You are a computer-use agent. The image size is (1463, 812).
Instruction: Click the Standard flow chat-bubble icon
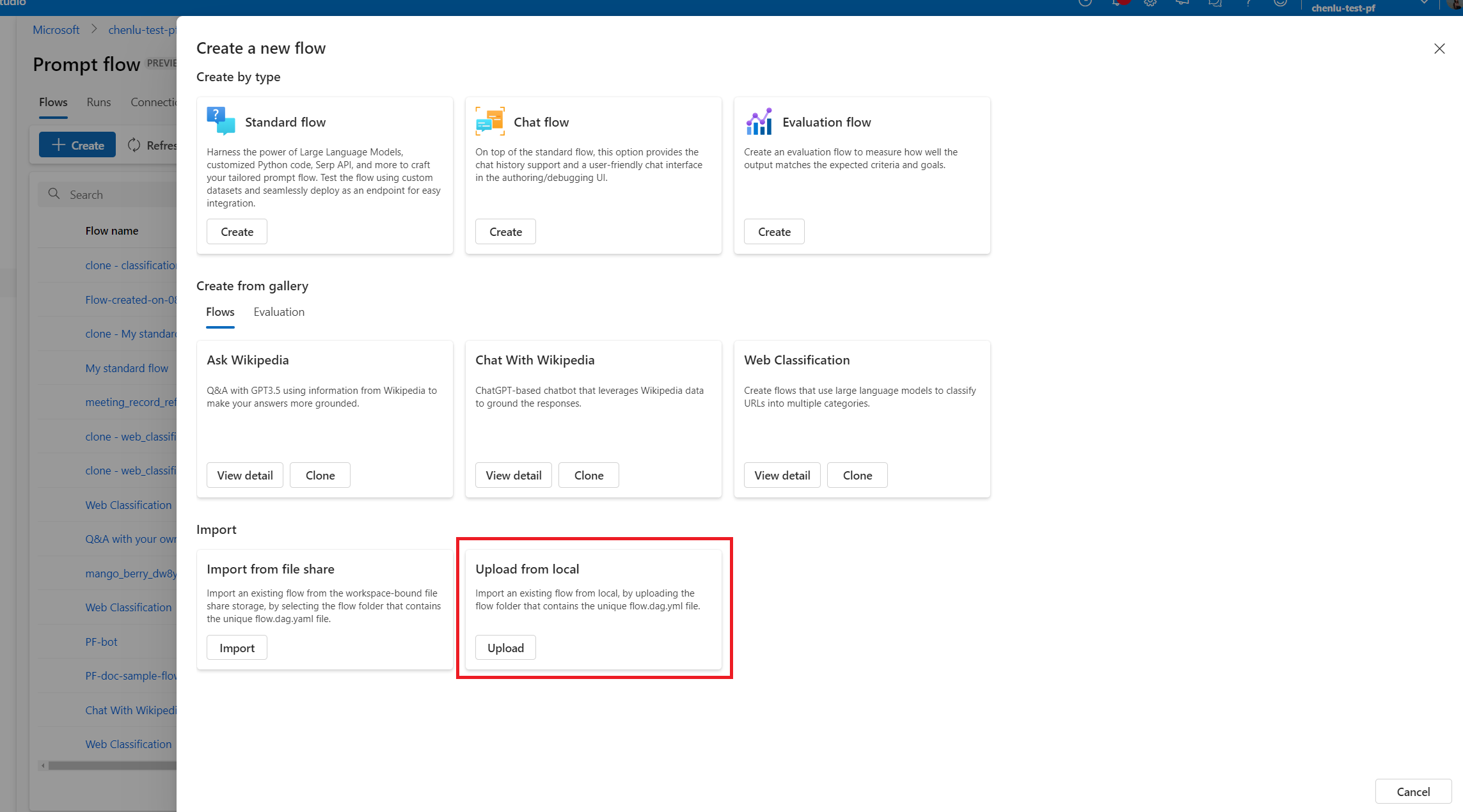click(x=221, y=121)
